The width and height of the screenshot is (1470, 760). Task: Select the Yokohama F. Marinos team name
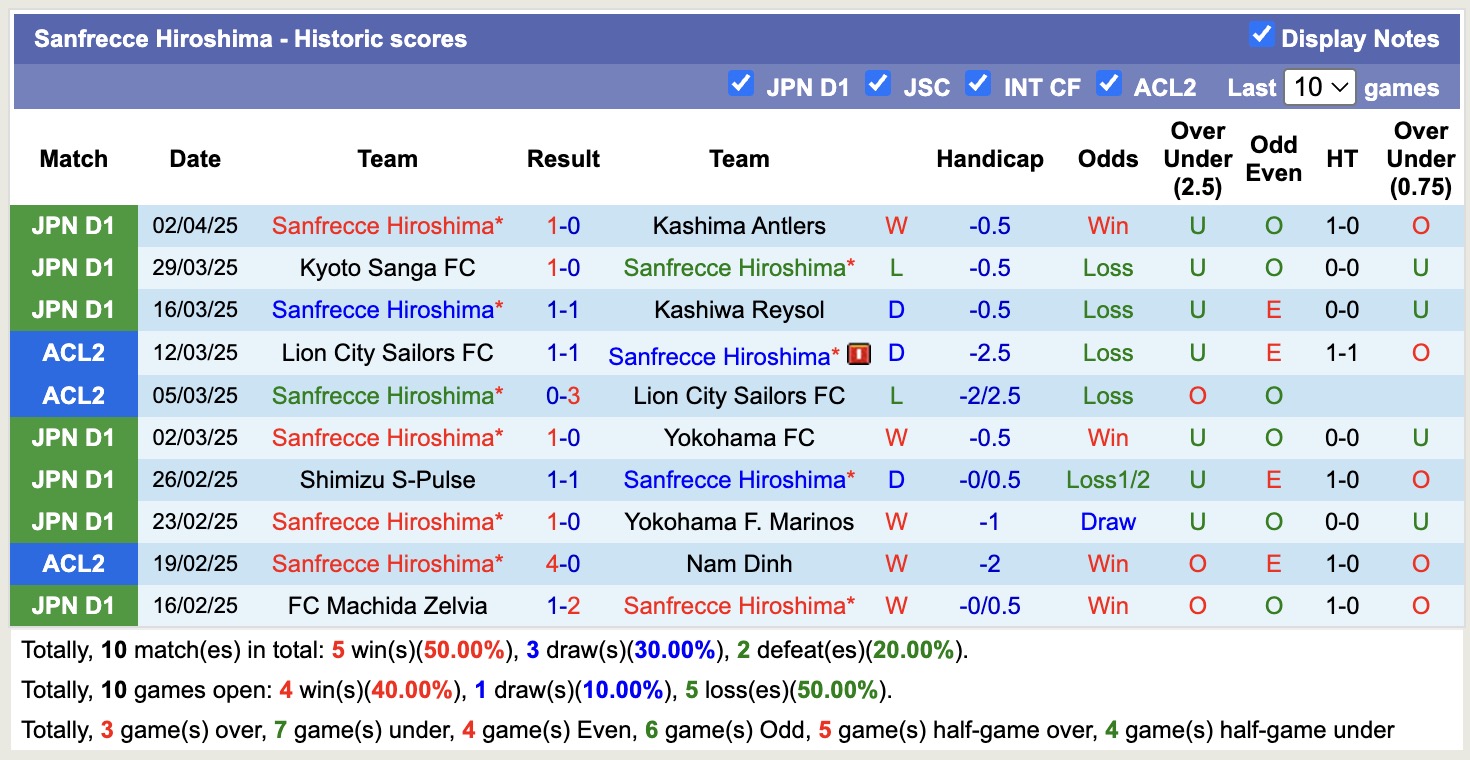point(739,521)
